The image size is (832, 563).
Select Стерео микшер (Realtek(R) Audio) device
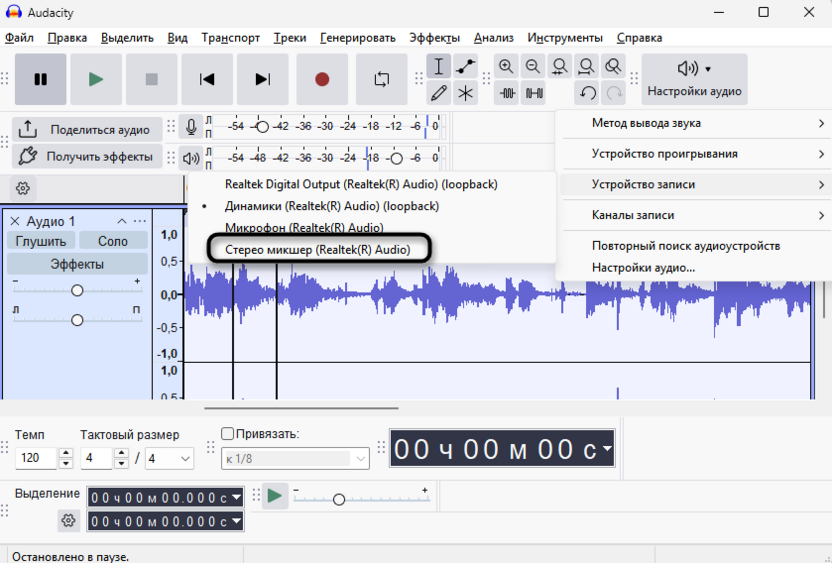(318, 249)
